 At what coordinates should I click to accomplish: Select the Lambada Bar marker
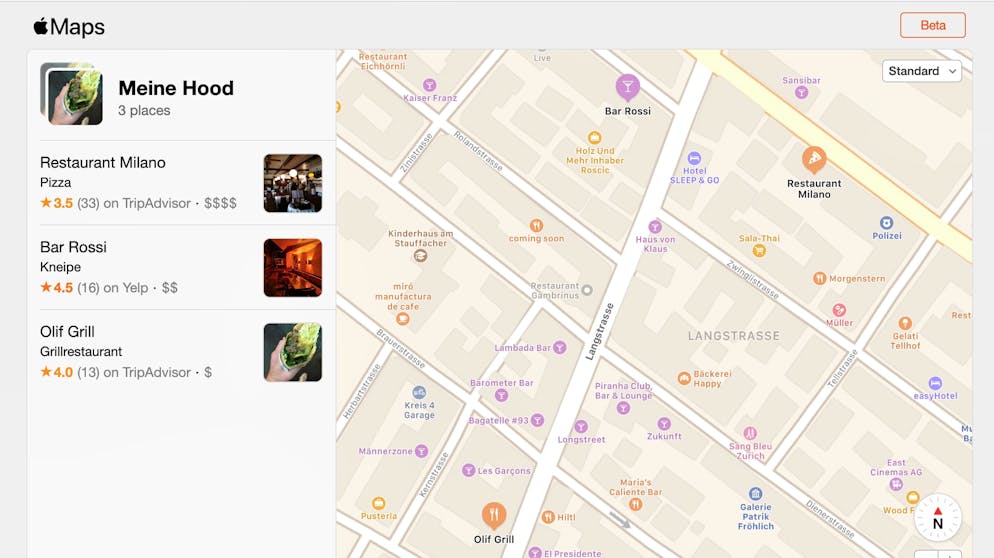[x=559, y=347]
